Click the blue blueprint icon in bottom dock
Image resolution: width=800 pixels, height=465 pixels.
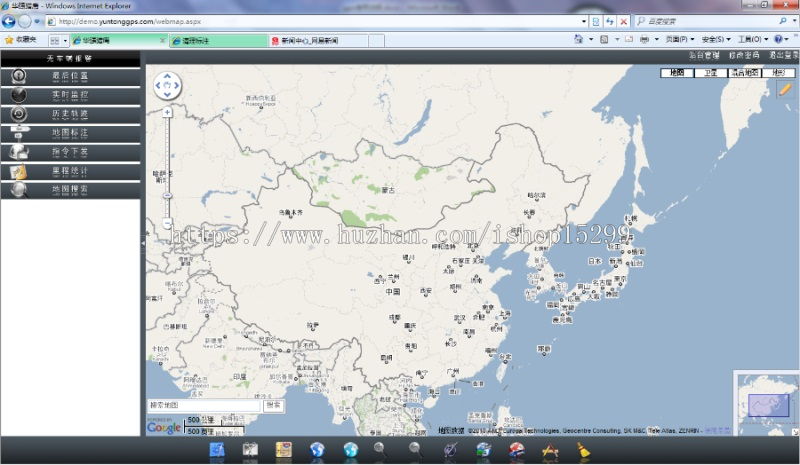[217, 450]
